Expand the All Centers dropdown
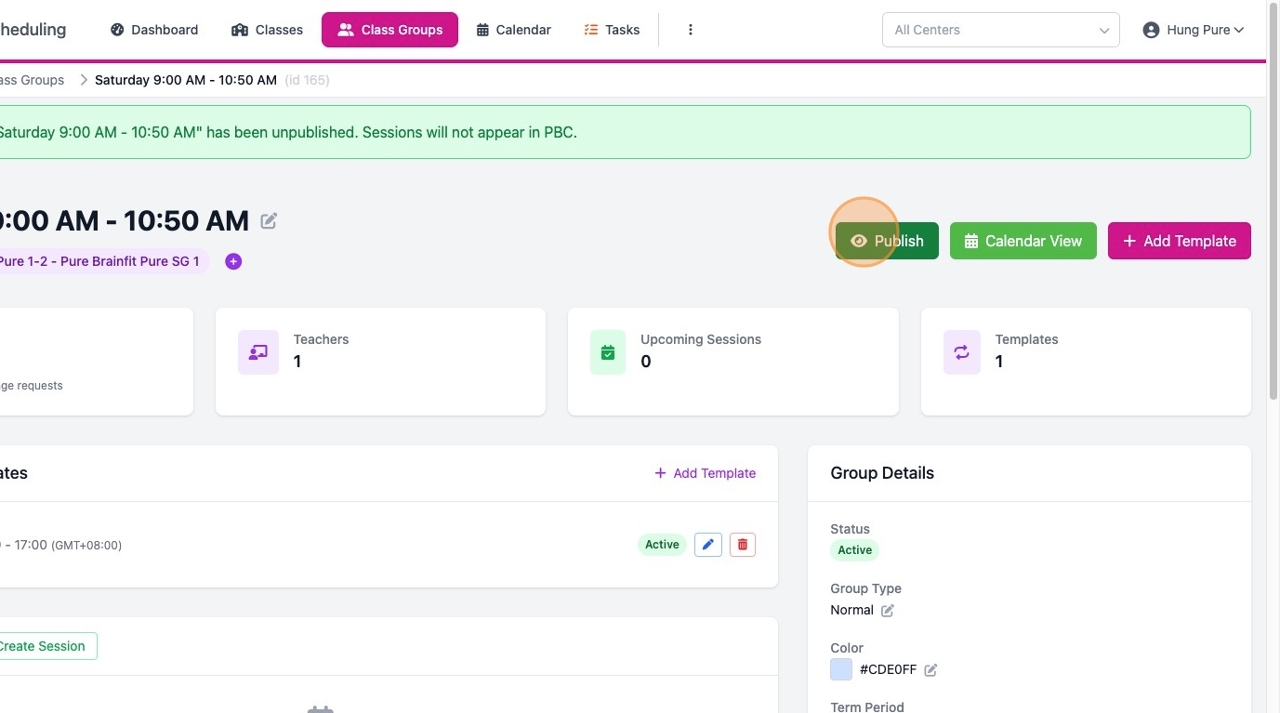The image size is (1280, 713). coord(1001,30)
